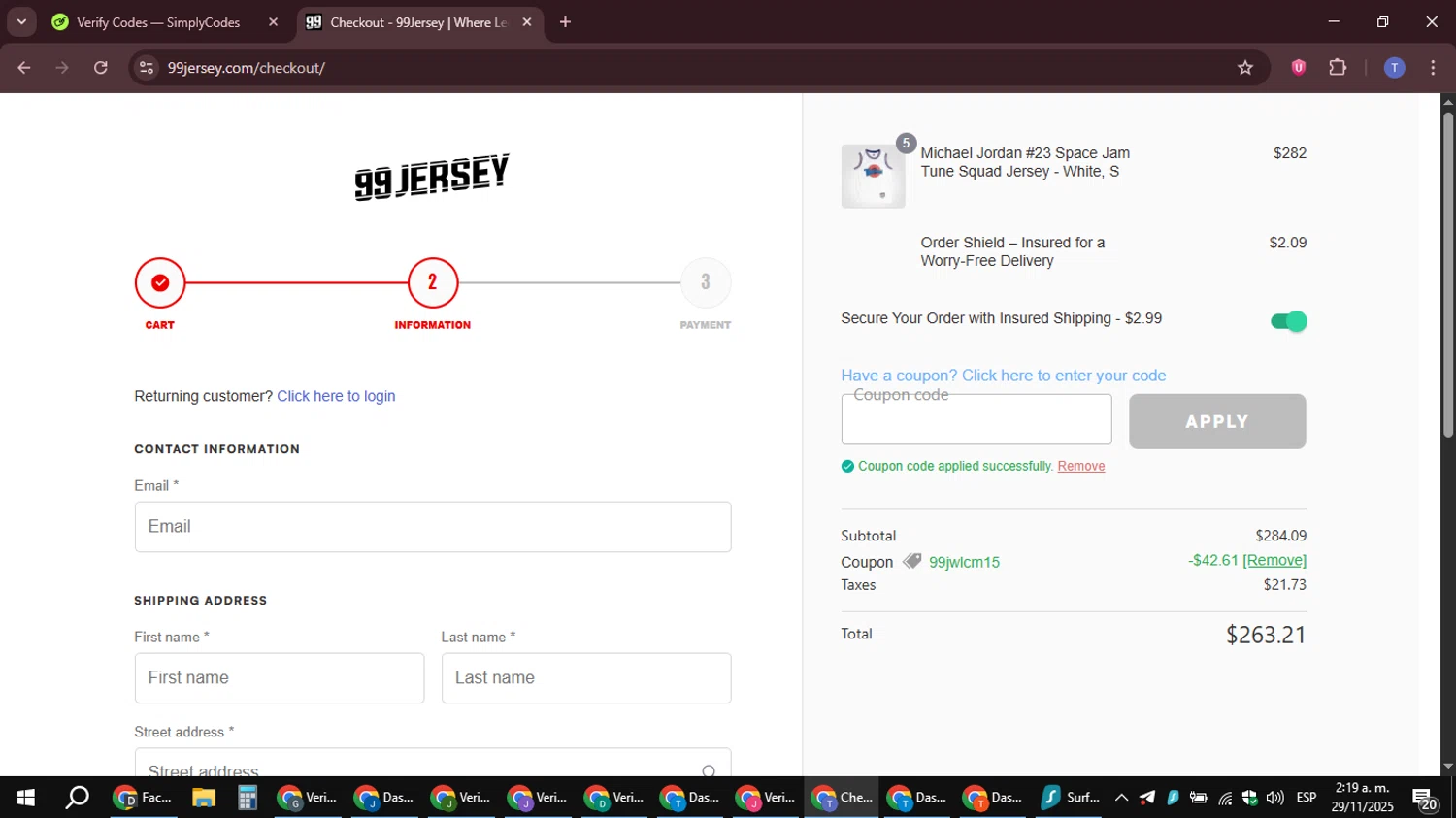View site information icon in address bar
Image resolution: width=1456 pixels, height=818 pixels.
pos(147,68)
